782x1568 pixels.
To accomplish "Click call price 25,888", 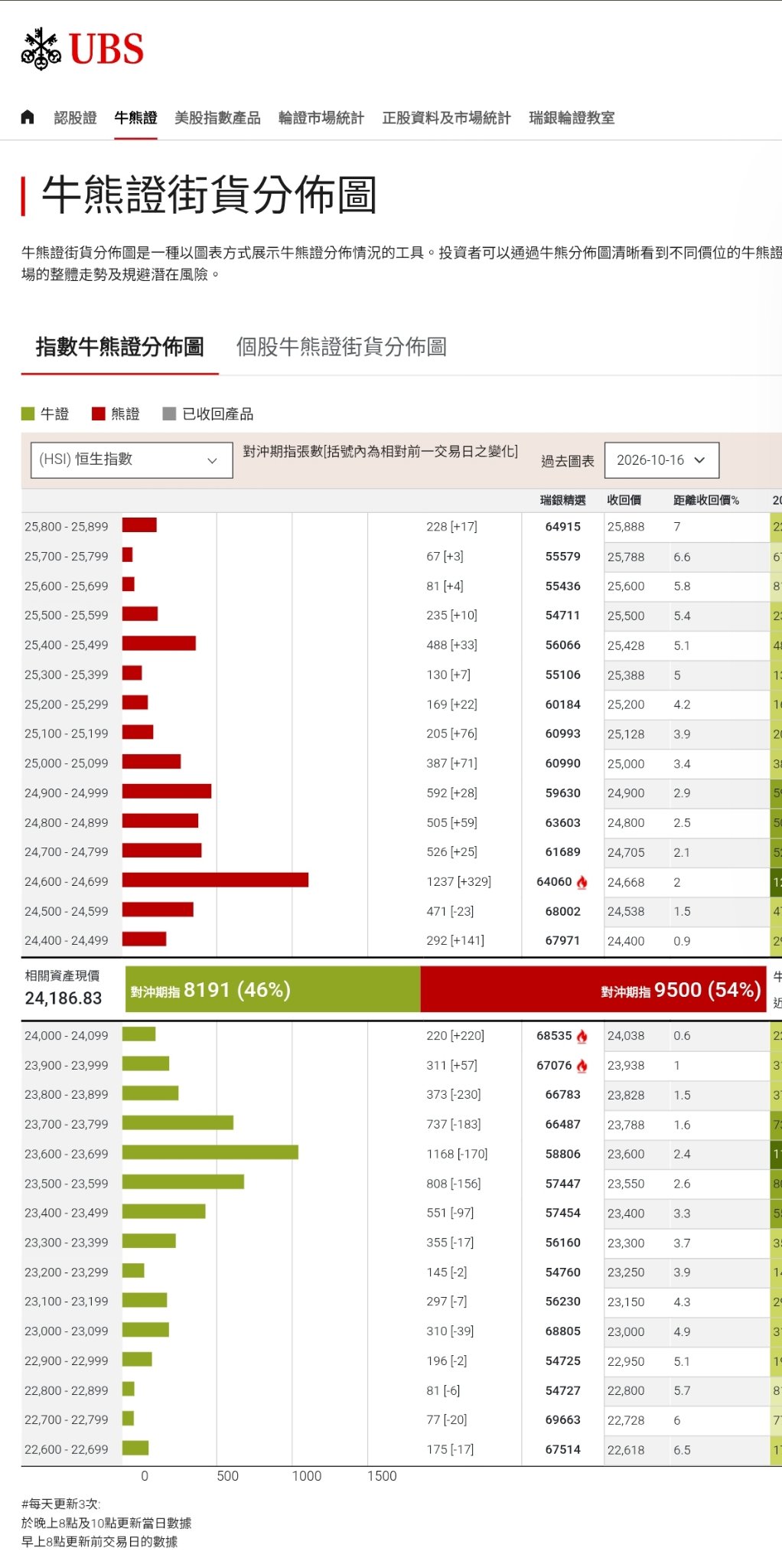I will (626, 527).
